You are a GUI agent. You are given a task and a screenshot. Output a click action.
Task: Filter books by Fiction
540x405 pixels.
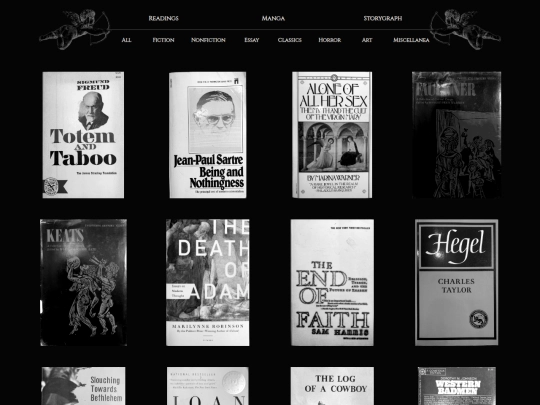coord(163,40)
